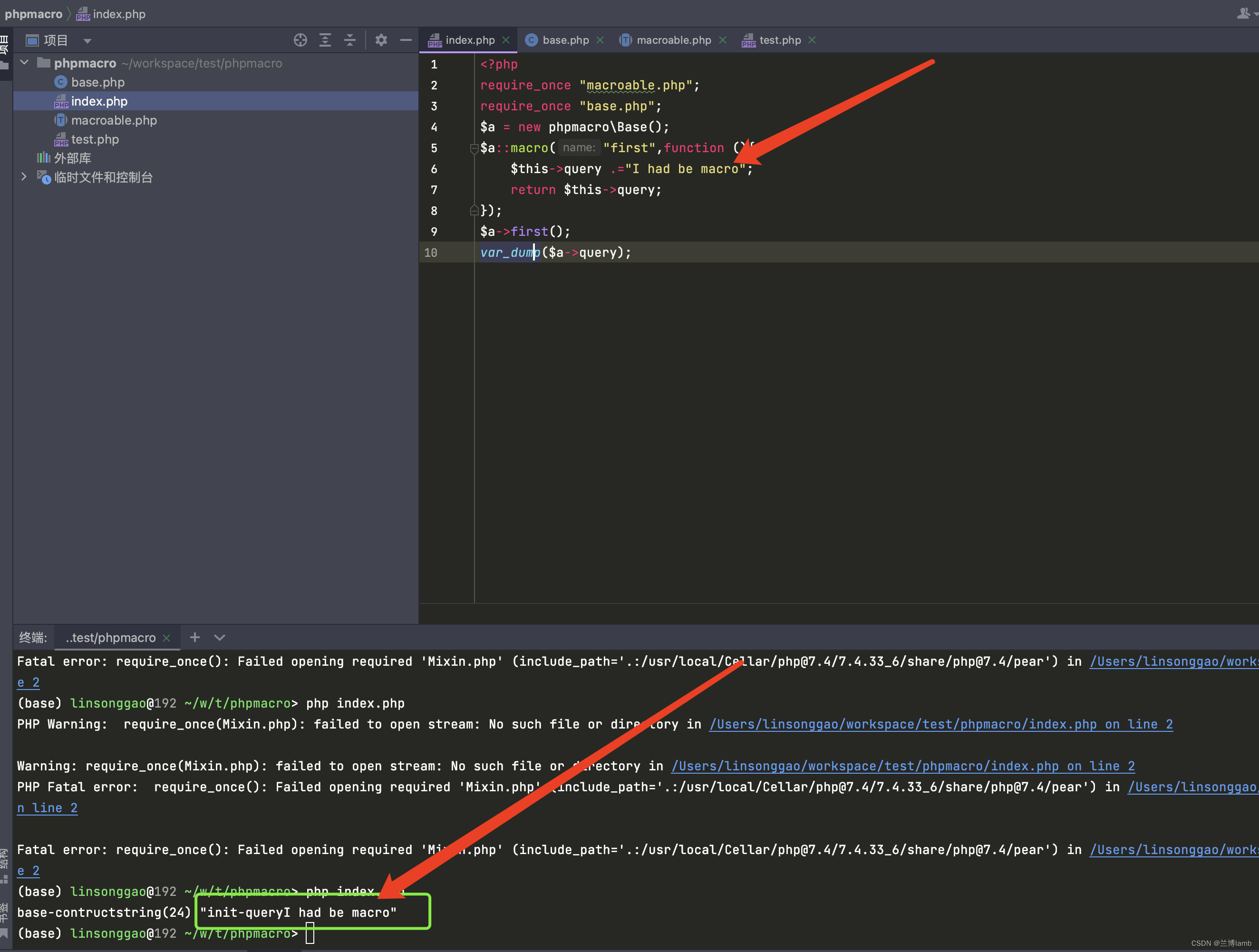This screenshot has height=952, width=1259.
Task: Close the ..test/phpmacro terminal tab
Action: (x=166, y=638)
